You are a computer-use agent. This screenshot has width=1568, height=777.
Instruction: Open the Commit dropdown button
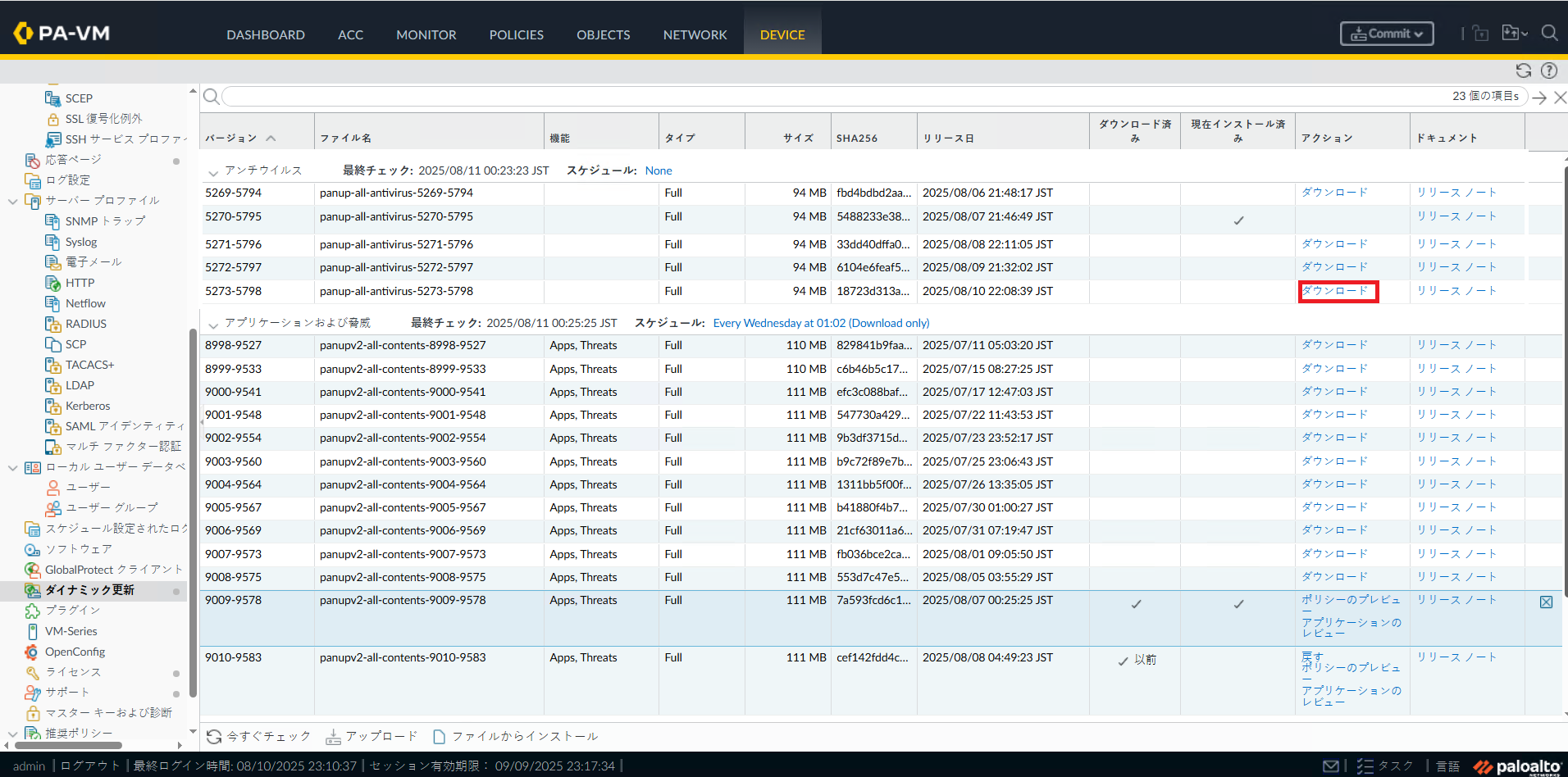coord(1387,34)
